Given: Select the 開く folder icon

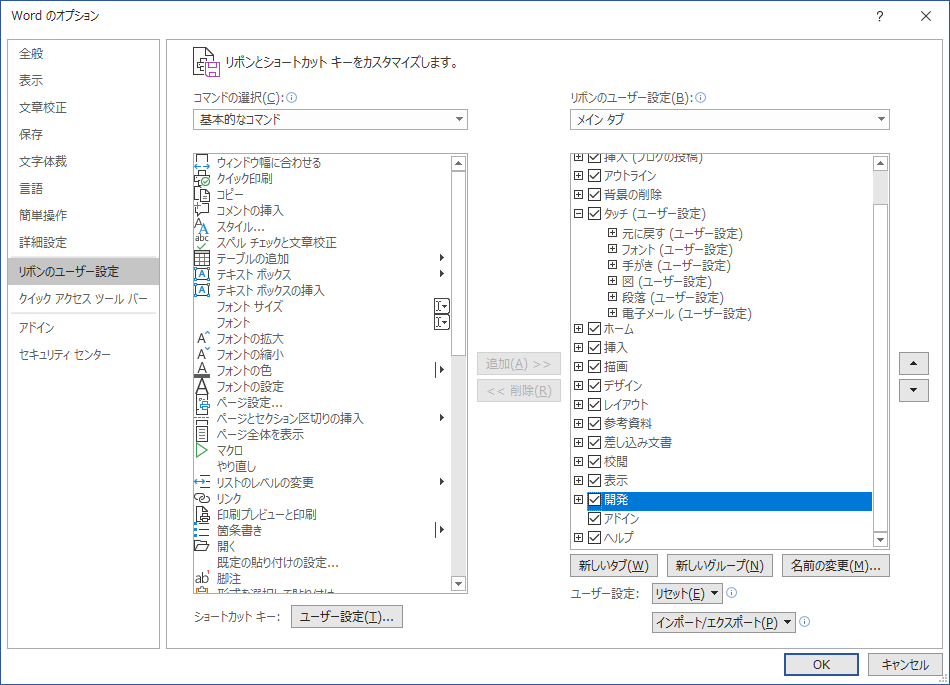Looking at the screenshot, I should (x=202, y=546).
